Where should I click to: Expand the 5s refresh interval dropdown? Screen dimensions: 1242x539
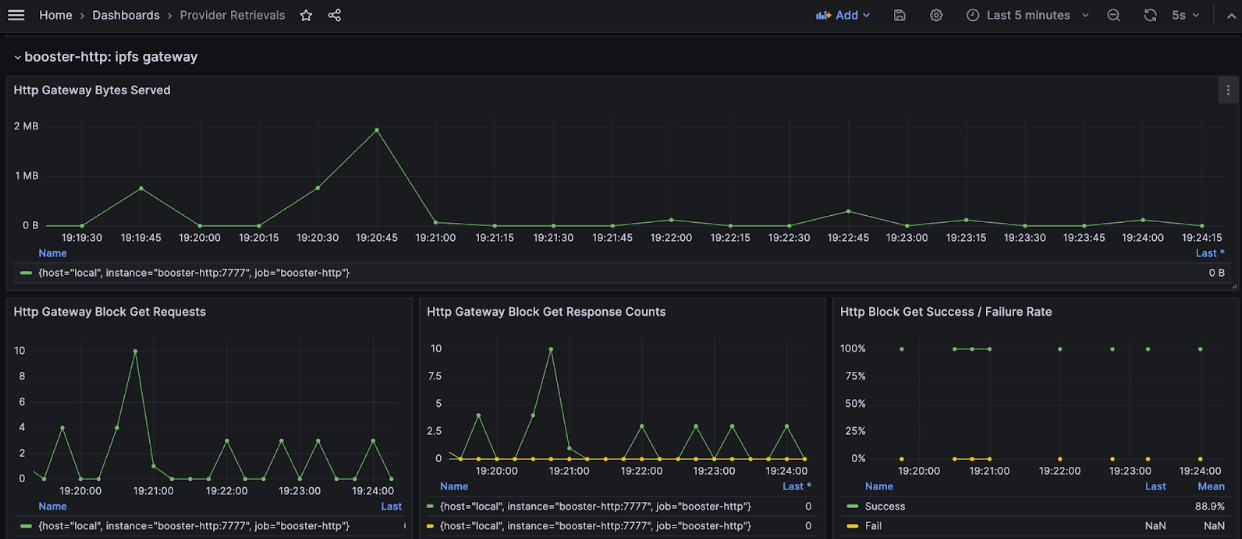[1186, 15]
